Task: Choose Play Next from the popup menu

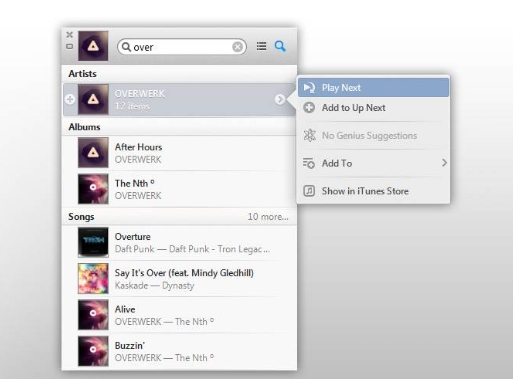Action: (373, 88)
